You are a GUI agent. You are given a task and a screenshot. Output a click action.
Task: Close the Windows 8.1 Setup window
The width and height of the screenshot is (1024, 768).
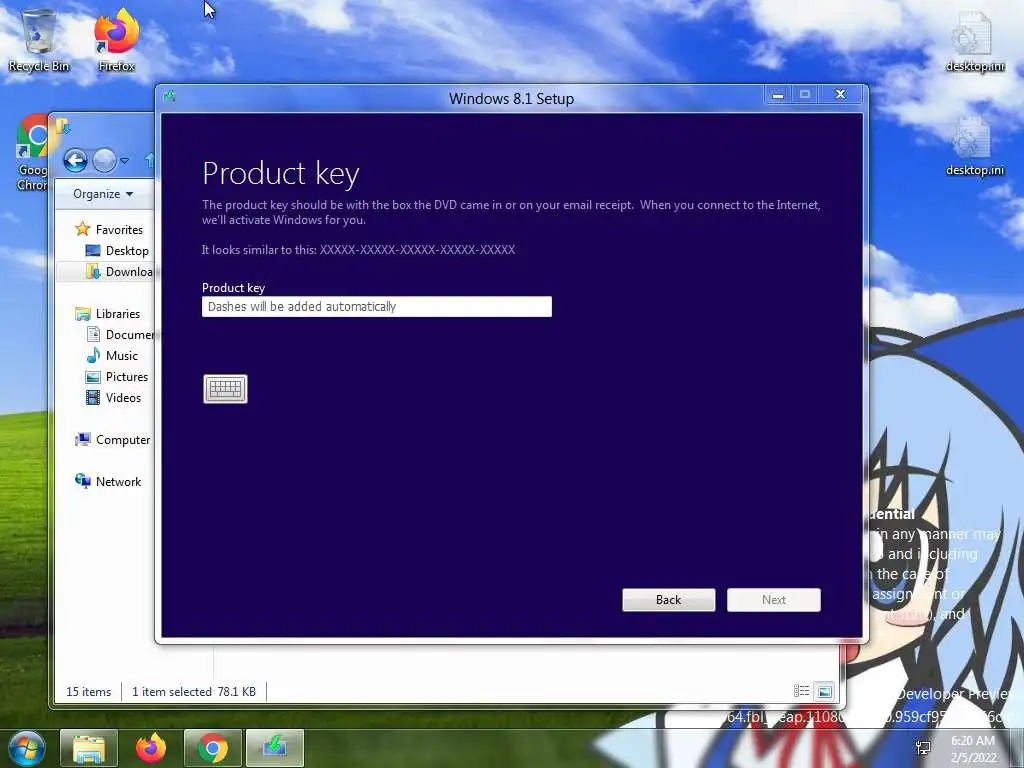click(x=840, y=95)
